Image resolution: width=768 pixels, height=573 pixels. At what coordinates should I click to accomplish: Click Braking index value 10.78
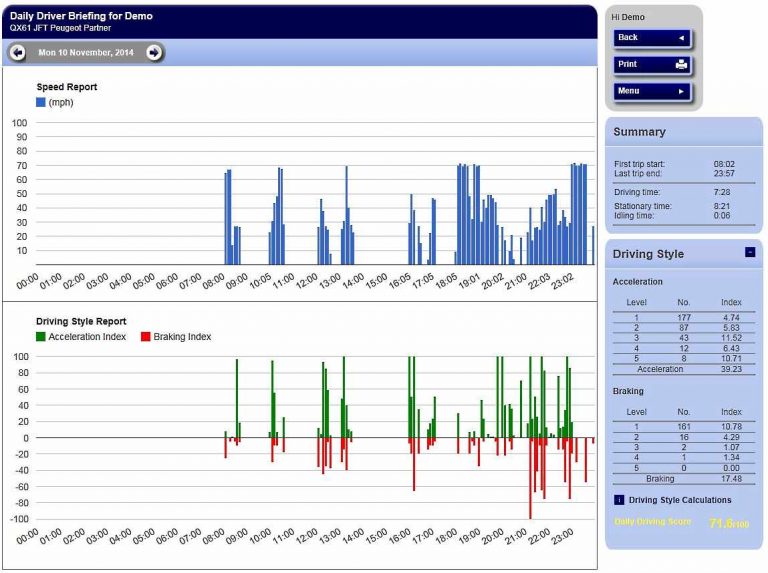(x=731, y=427)
